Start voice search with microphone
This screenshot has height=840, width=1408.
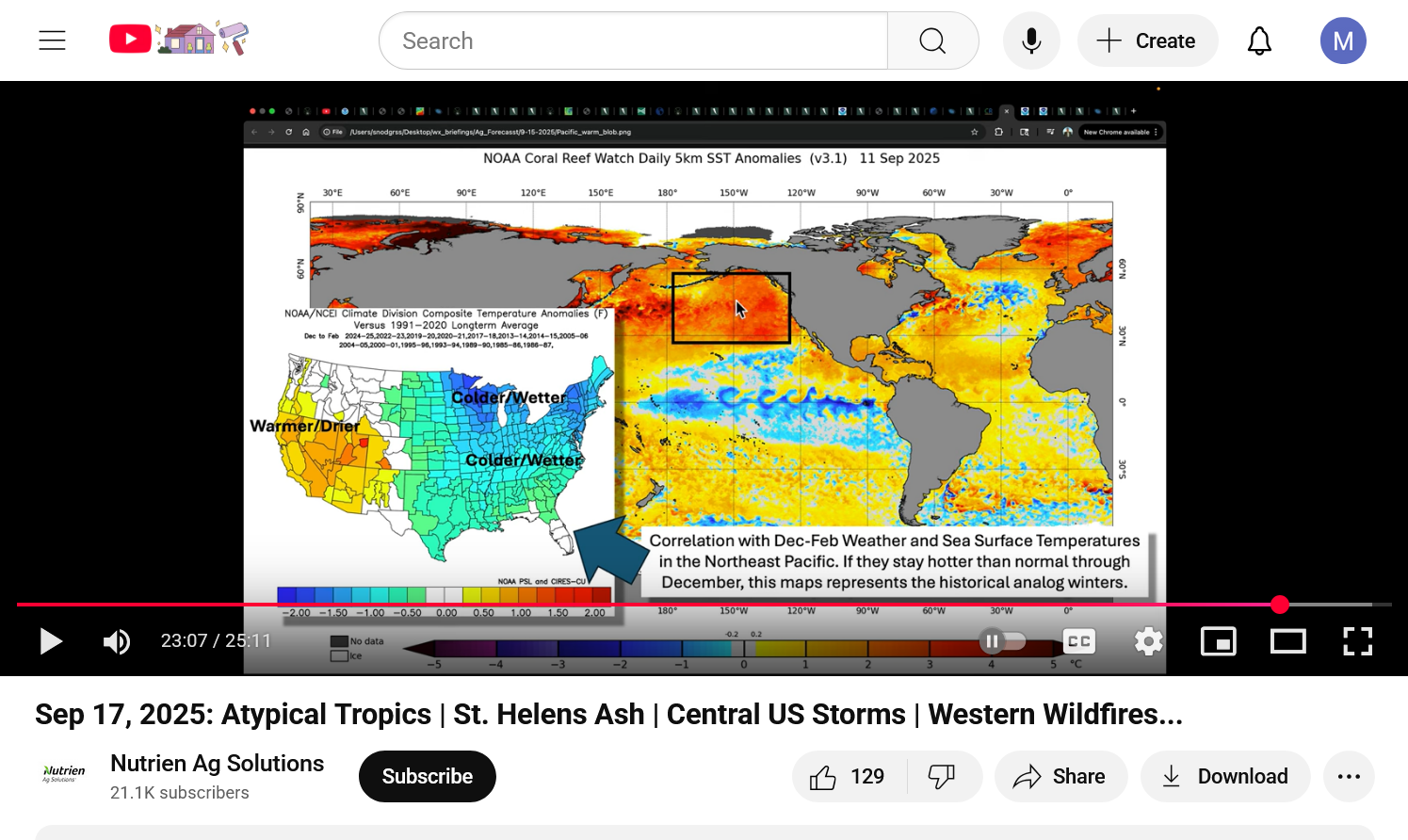(x=1031, y=40)
